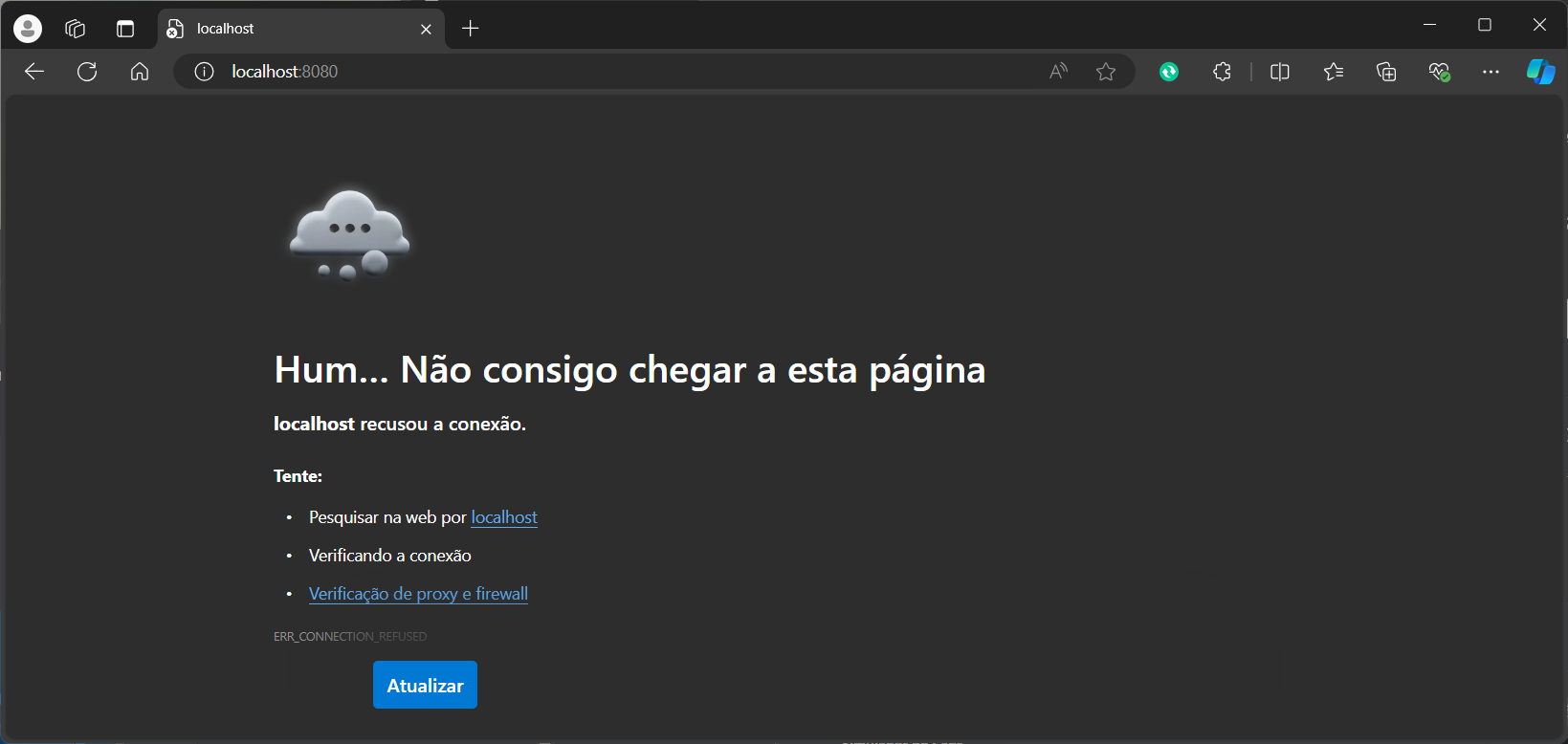Open the Favorites list panel
Viewport: 1568px width, 744px height.
point(1334,72)
